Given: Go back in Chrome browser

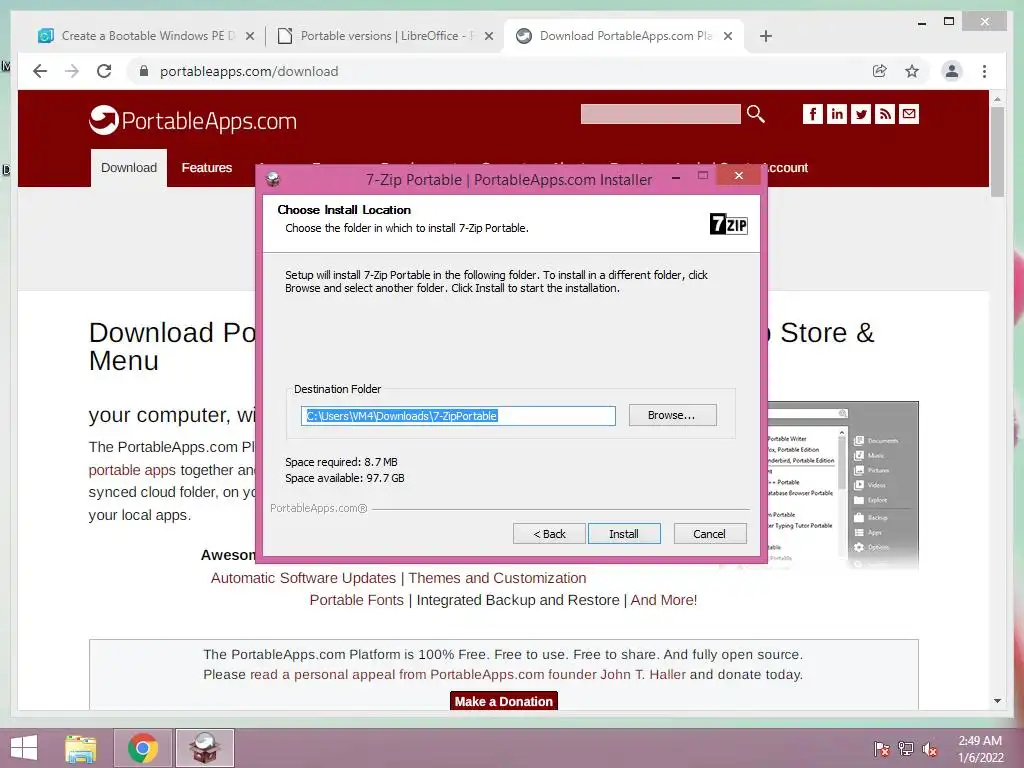Looking at the screenshot, I should pyautogui.click(x=40, y=71).
